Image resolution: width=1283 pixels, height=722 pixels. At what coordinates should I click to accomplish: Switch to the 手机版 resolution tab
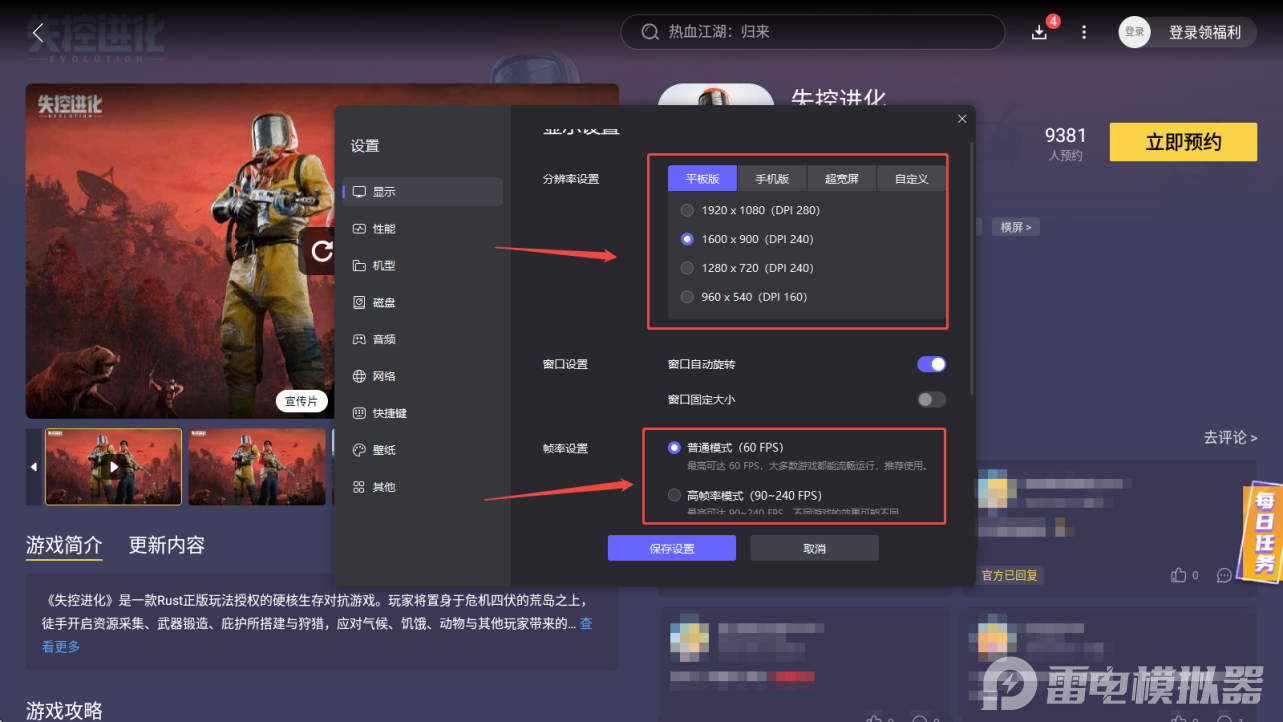pyautogui.click(x=772, y=179)
